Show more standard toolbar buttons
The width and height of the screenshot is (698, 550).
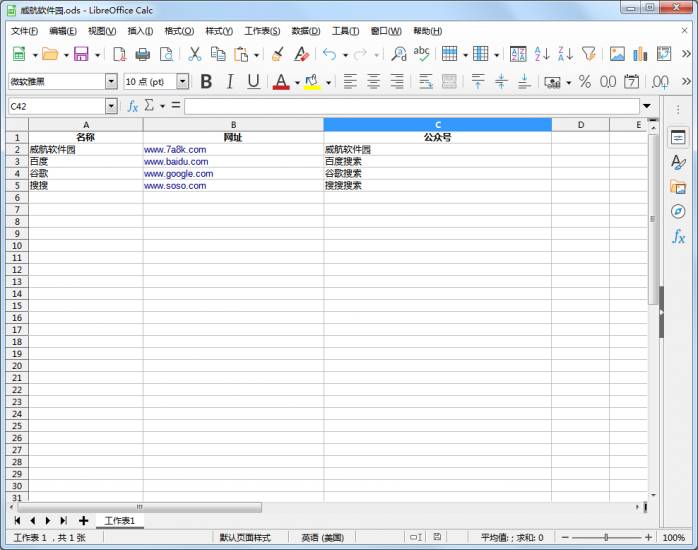(686, 54)
